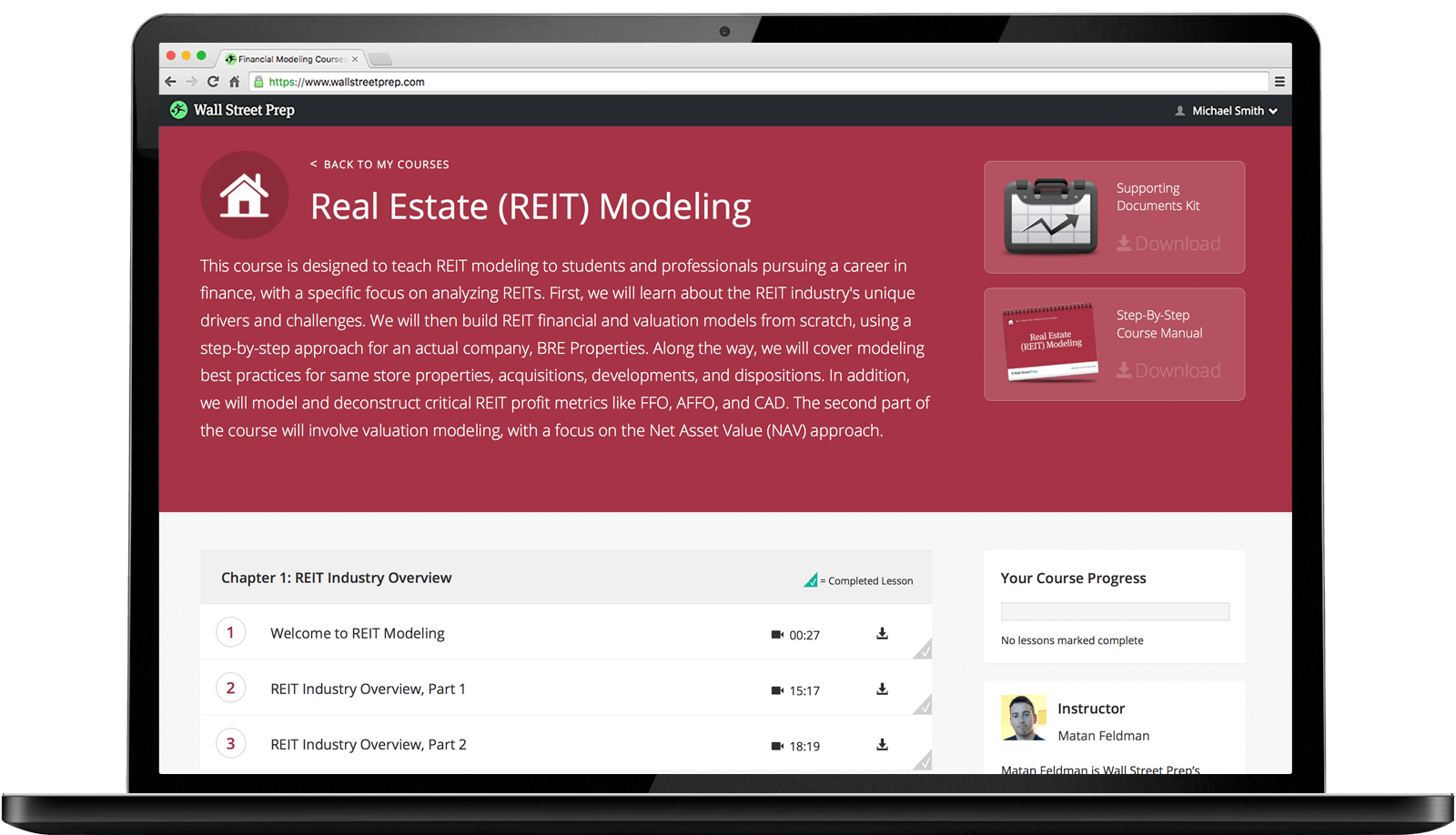Image resolution: width=1456 pixels, height=835 pixels.
Task: Open lesson Welcome to REIT Modeling
Action: (x=358, y=633)
